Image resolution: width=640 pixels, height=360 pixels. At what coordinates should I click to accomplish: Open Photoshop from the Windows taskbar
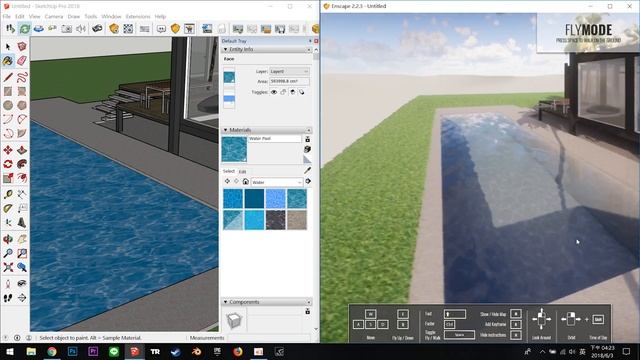click(73, 351)
